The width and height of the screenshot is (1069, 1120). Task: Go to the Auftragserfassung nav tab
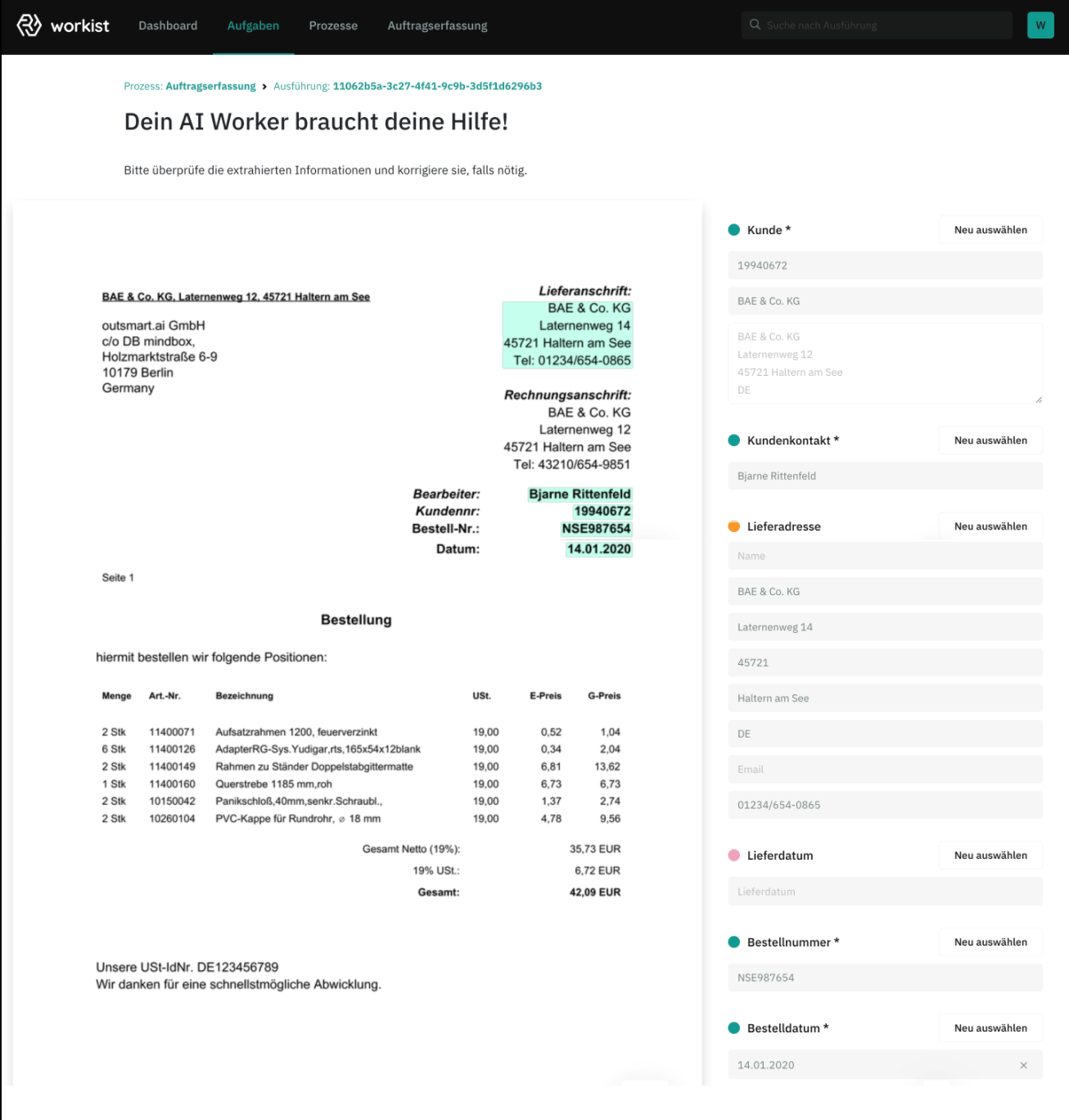(437, 25)
